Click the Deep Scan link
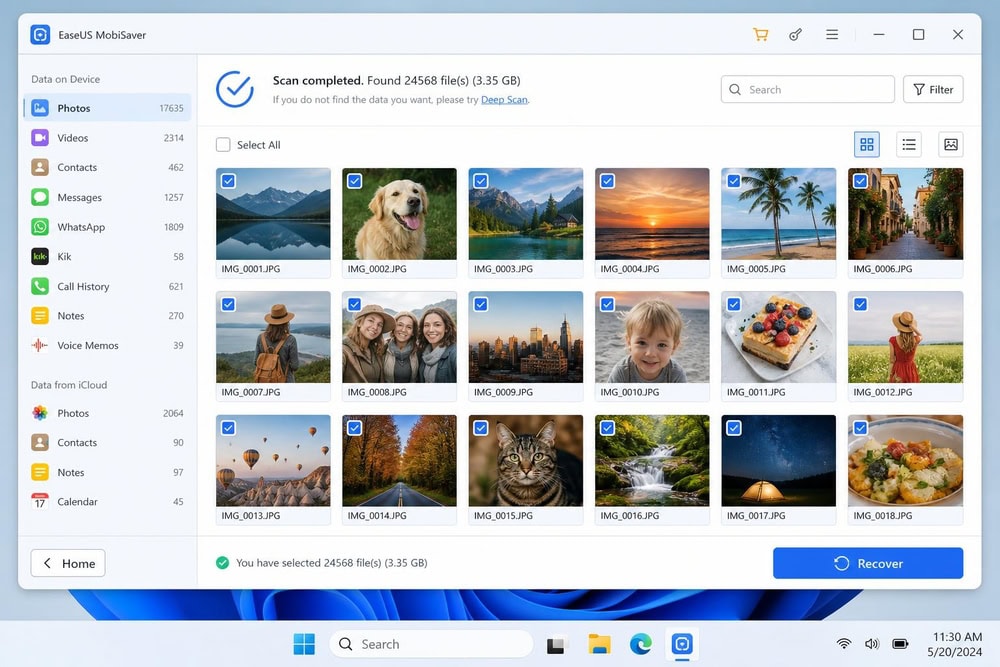Viewport: 1000px width, 667px height. click(504, 99)
